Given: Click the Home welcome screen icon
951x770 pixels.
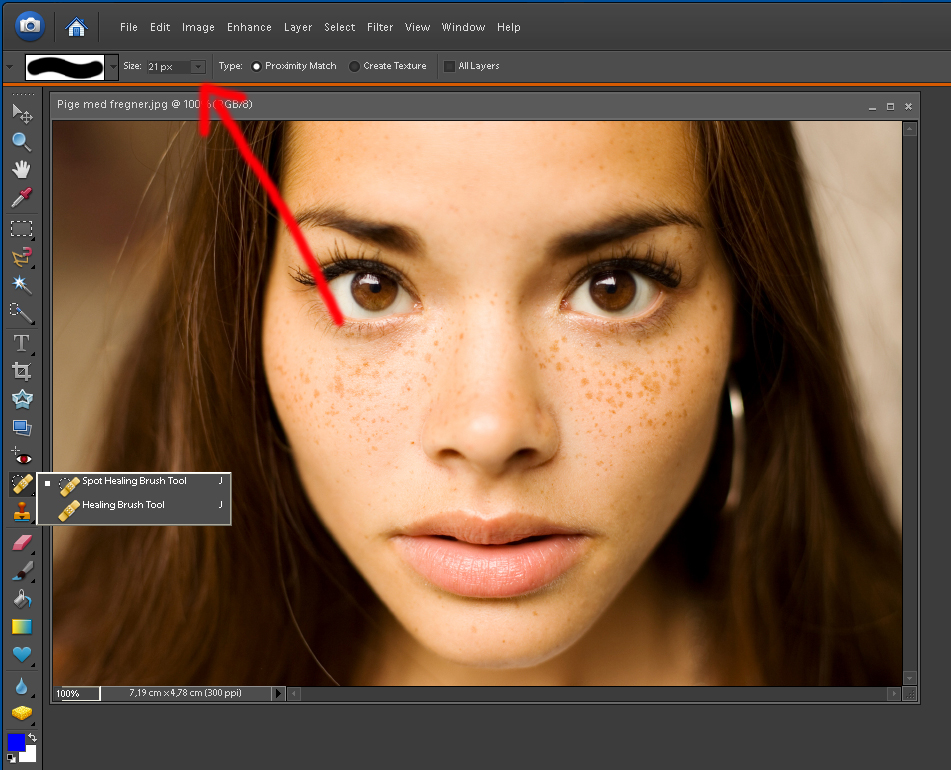Looking at the screenshot, I should pyautogui.click(x=75, y=26).
